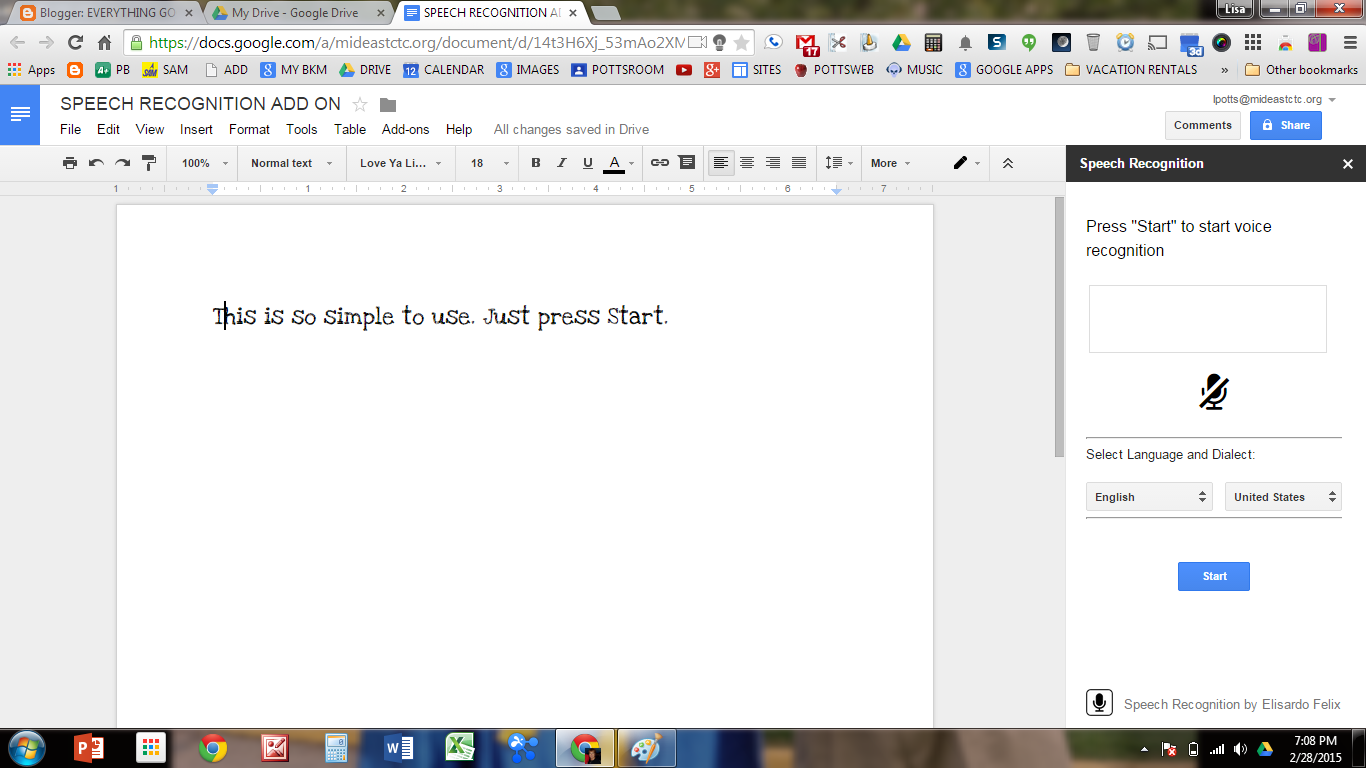The height and width of the screenshot is (768, 1366).
Task: Toggle bold formatting
Action: (x=536, y=163)
